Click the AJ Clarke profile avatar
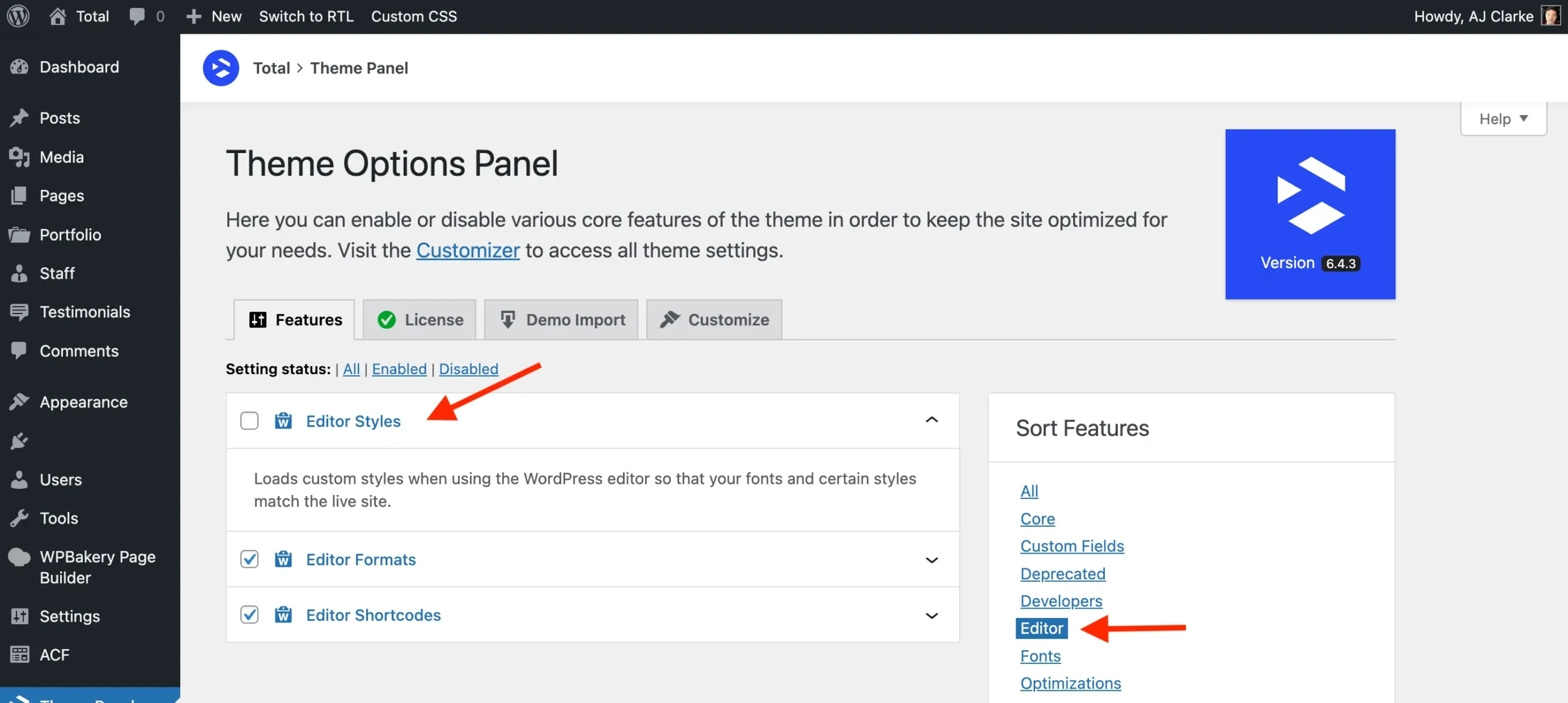This screenshot has width=1568, height=703. 1550,16
